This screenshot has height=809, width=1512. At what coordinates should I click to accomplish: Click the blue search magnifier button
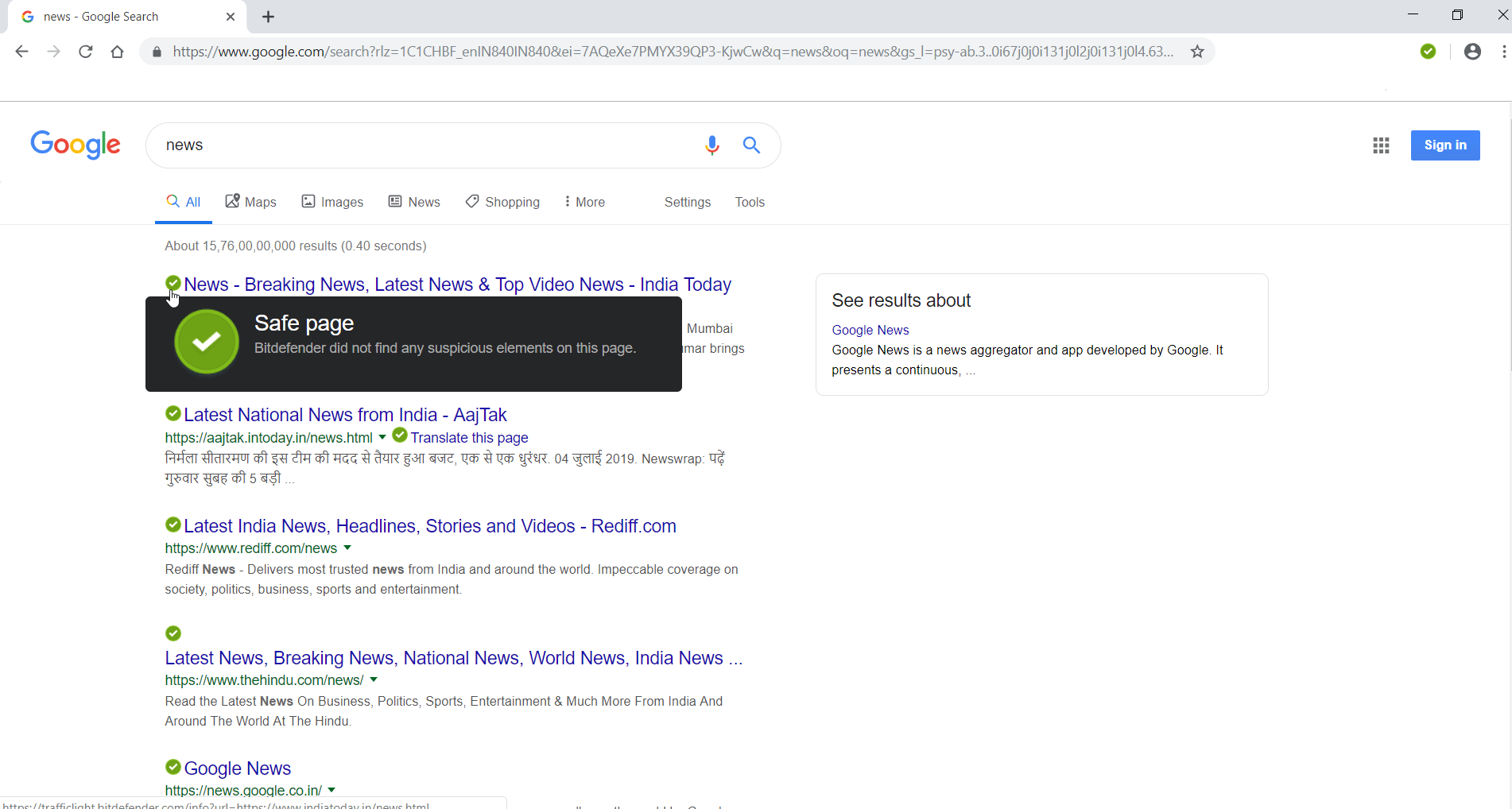coord(751,145)
